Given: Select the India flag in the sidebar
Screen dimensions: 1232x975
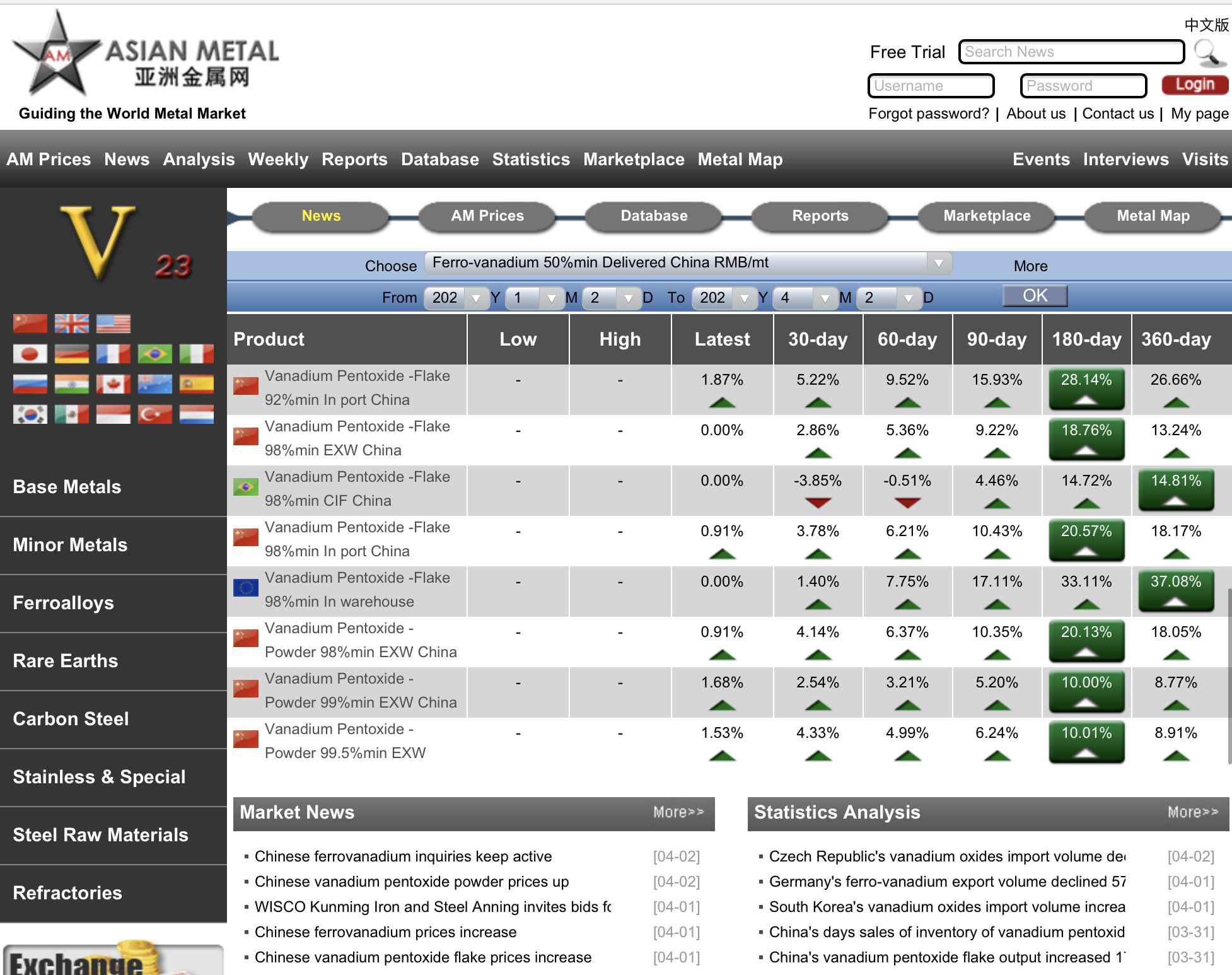Looking at the screenshot, I should pyautogui.click(x=72, y=384).
